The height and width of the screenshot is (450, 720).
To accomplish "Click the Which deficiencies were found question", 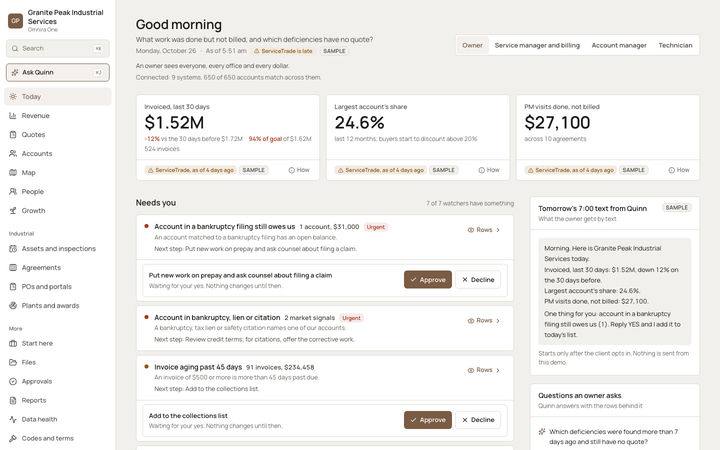I will tap(613, 437).
